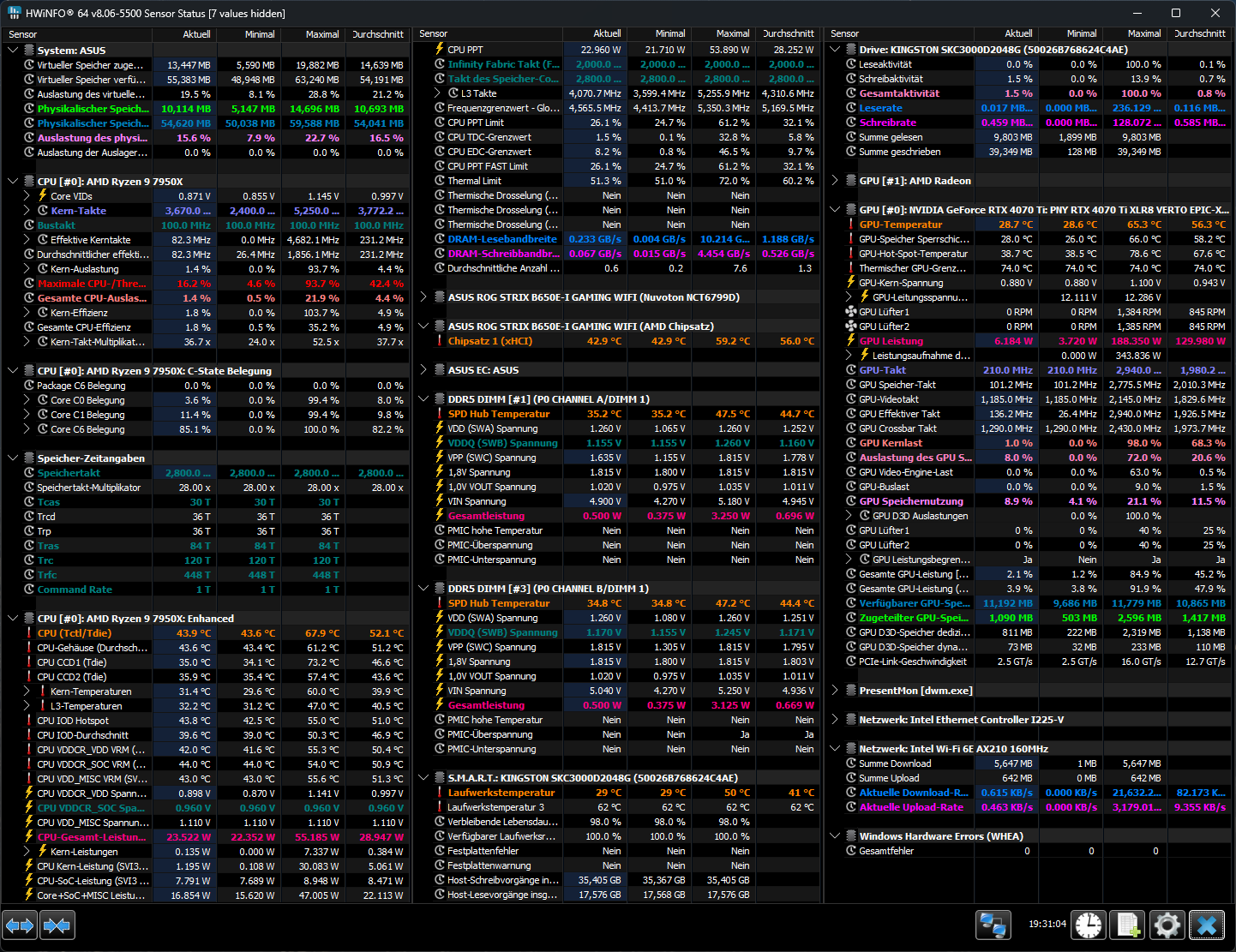Viewport: 1236px width, 952px height.
Task: Select the Gesamtfehler row under WHEA
Action: tap(1028, 851)
